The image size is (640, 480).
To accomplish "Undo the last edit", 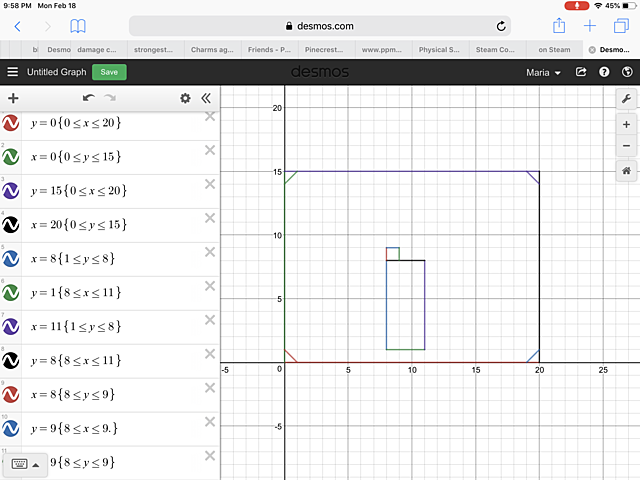I will coord(89,98).
